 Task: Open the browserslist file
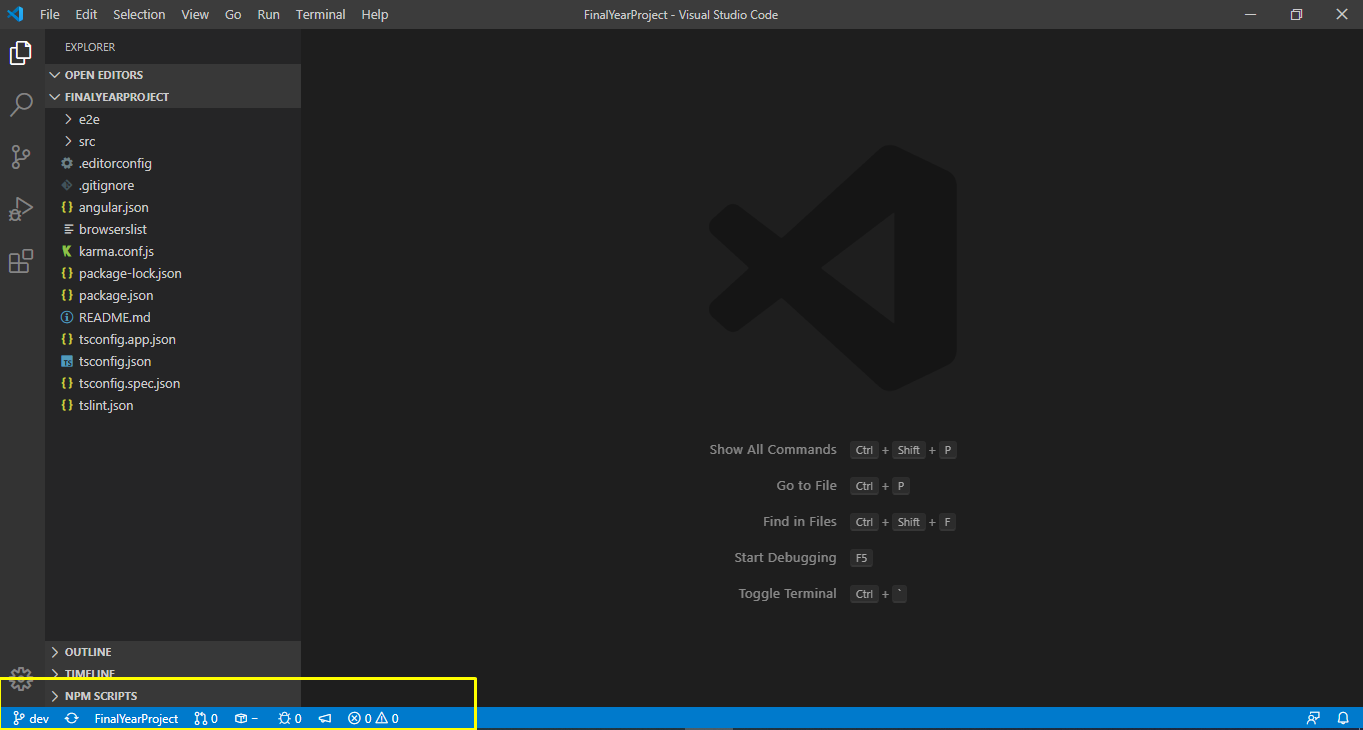(173, 229)
